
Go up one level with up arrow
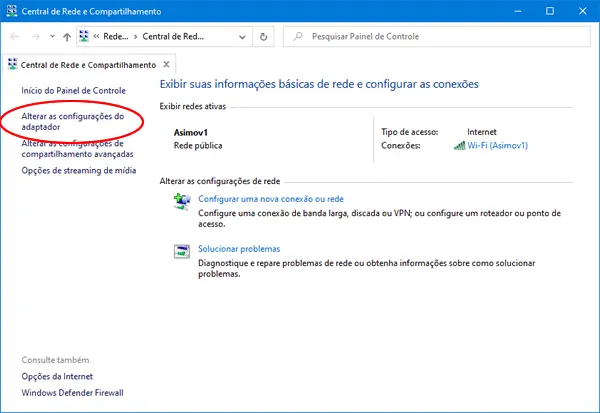(66, 37)
